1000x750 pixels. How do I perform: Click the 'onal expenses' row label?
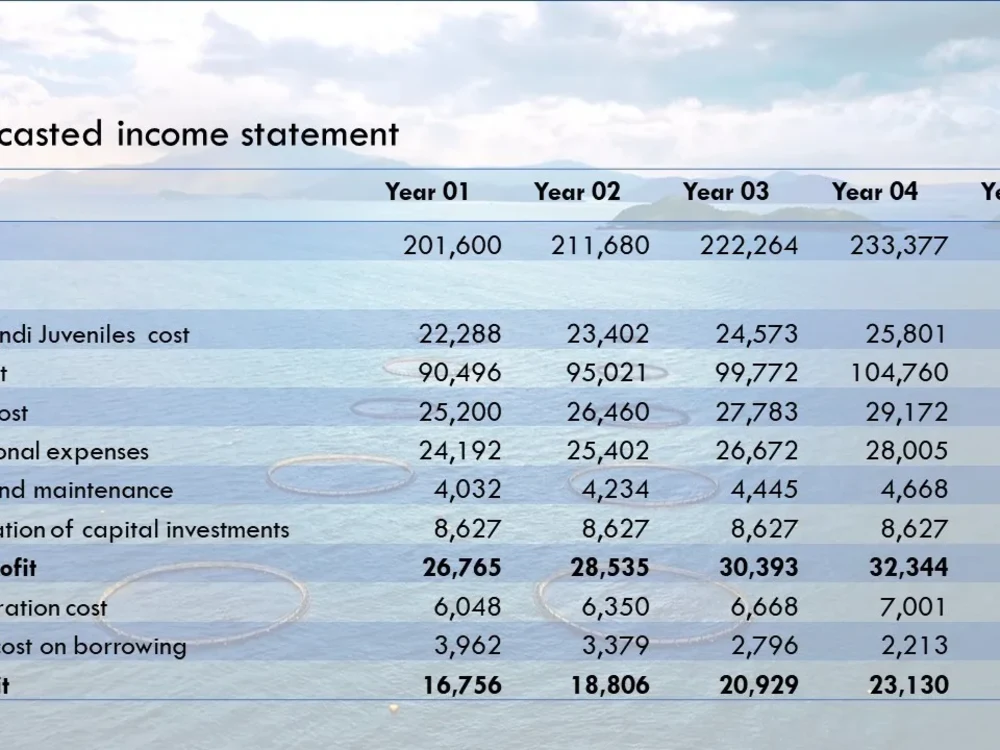coord(74,452)
